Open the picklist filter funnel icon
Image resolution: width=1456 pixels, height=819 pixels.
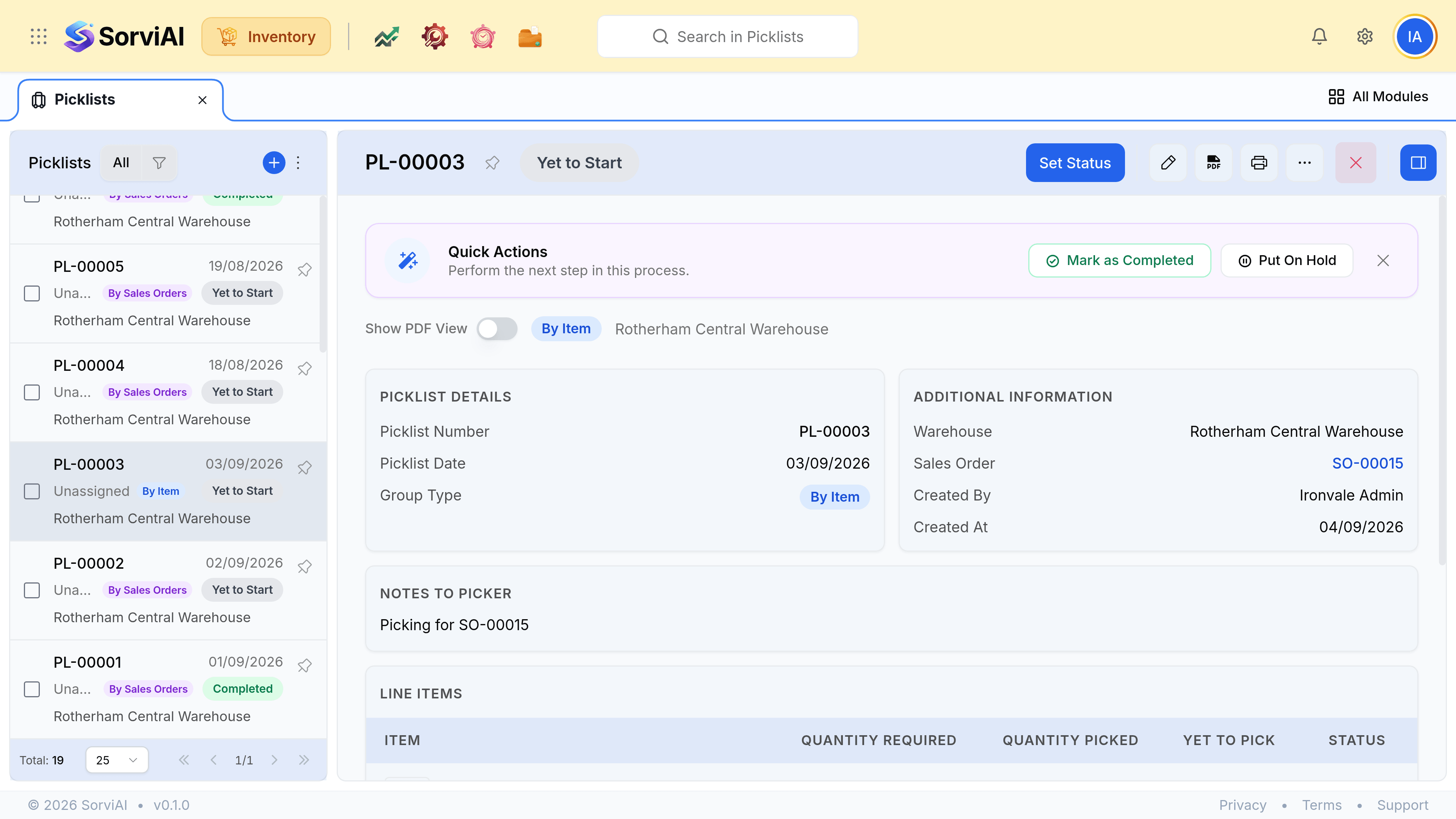[159, 163]
